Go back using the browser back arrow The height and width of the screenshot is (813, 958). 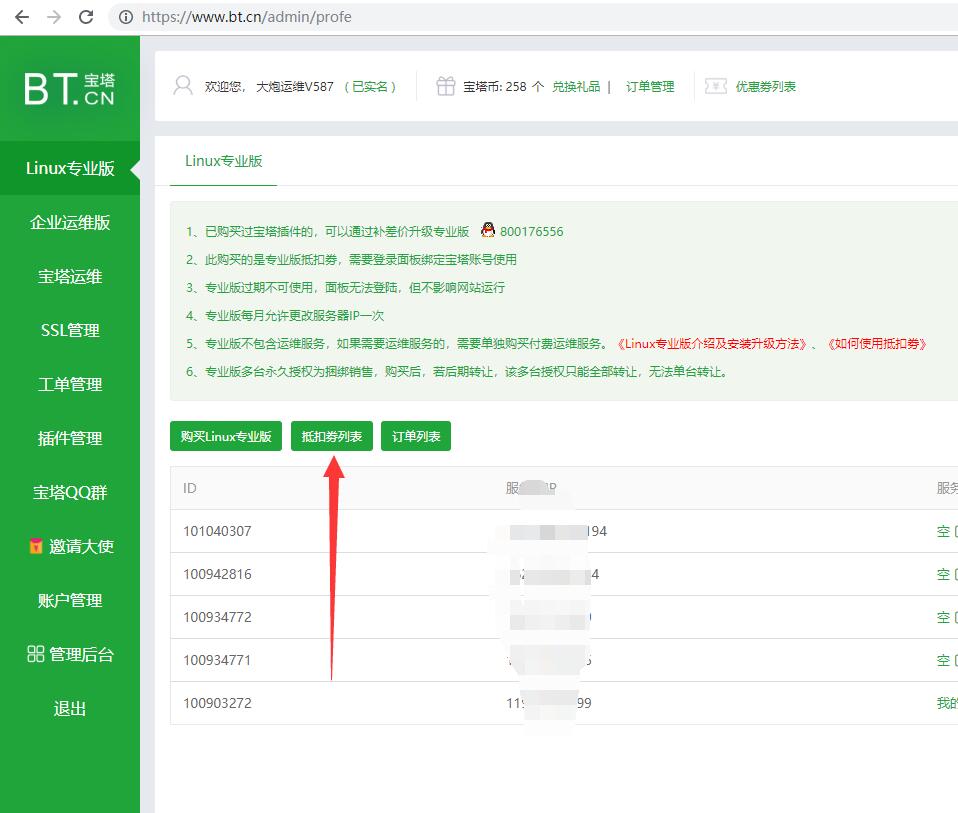coord(22,17)
